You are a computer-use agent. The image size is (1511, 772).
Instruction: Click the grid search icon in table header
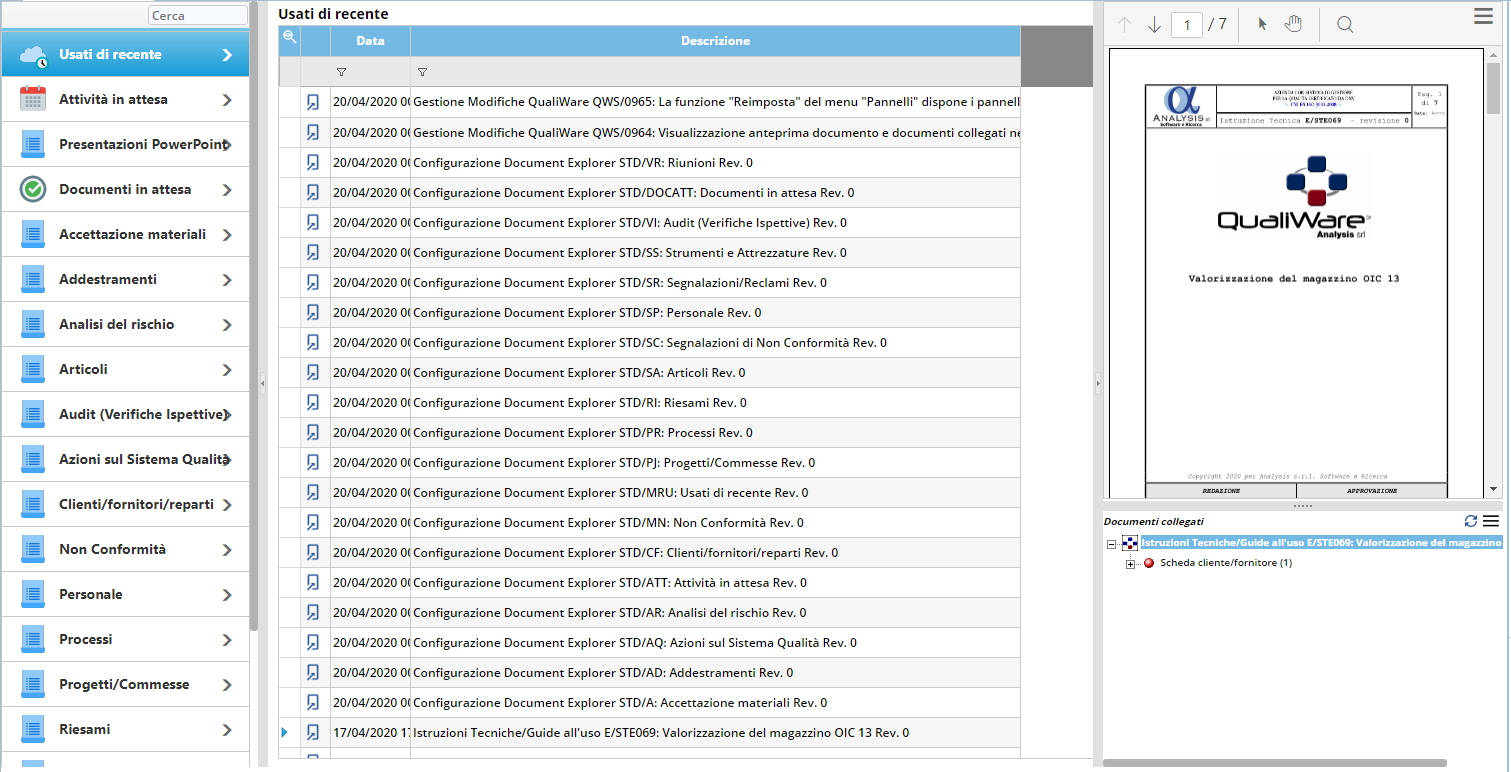pos(289,37)
